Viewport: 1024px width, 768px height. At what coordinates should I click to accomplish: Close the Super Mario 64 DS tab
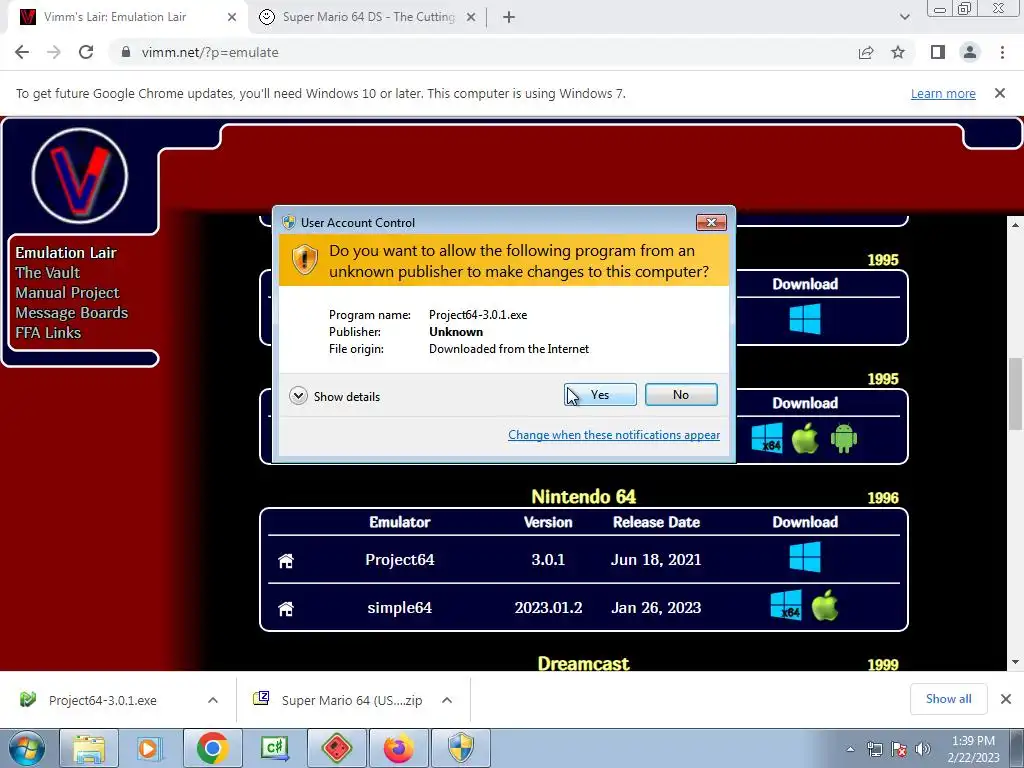click(471, 17)
